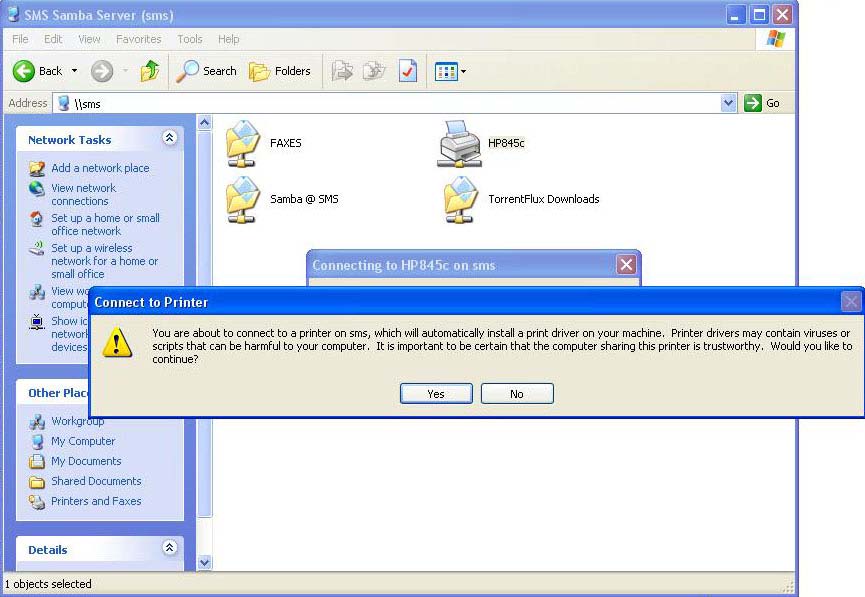Click the Shared Documents folder icon

click(37, 482)
